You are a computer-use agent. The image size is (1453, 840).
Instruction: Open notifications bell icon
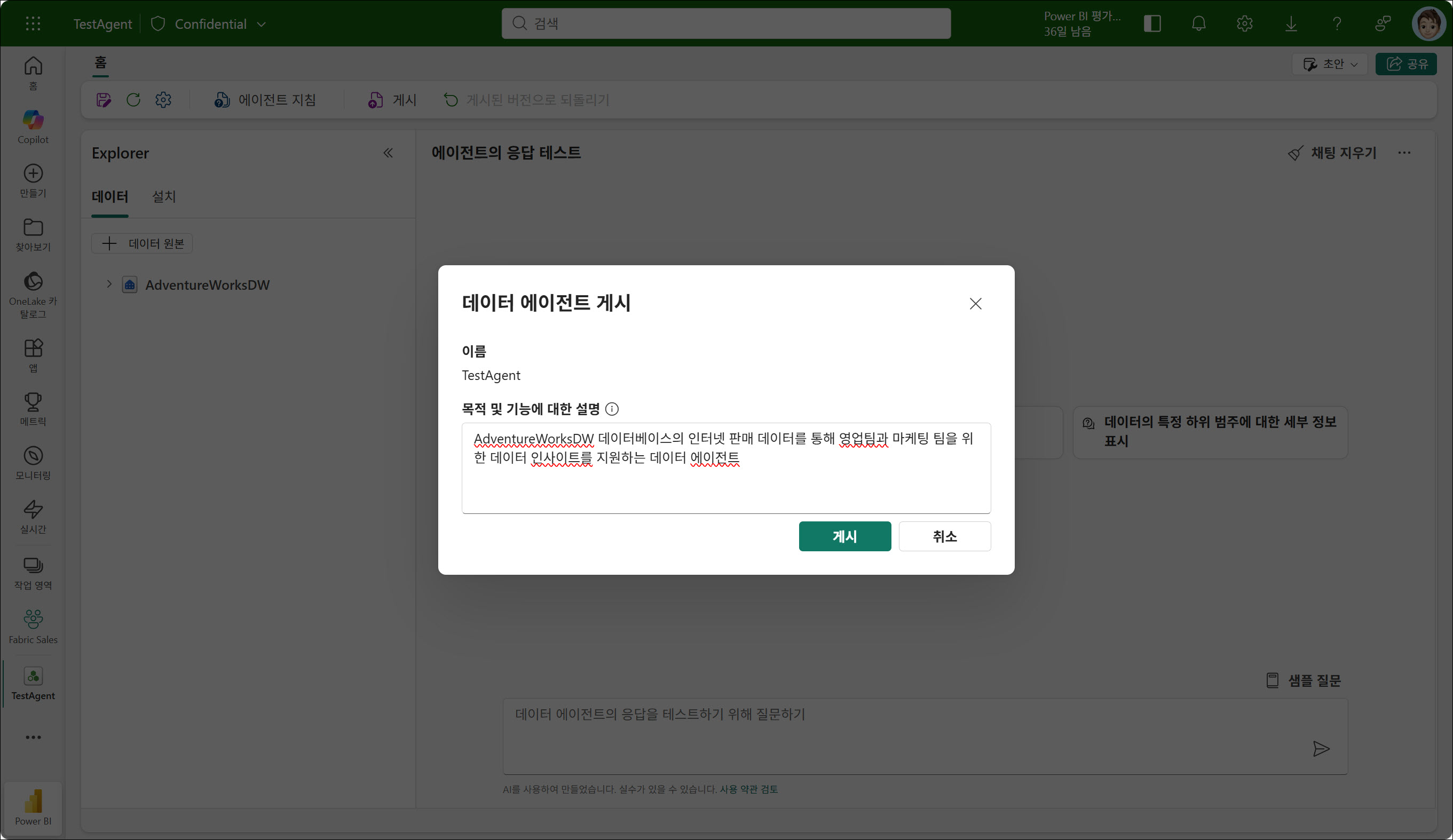pyautogui.click(x=1198, y=23)
